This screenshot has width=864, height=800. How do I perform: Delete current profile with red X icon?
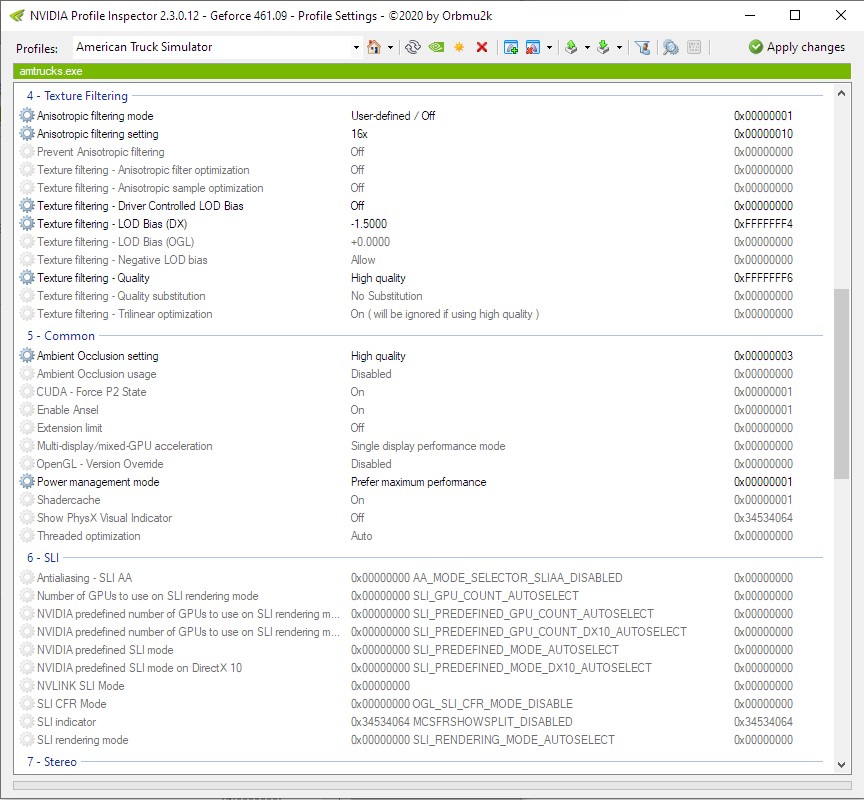click(x=482, y=47)
